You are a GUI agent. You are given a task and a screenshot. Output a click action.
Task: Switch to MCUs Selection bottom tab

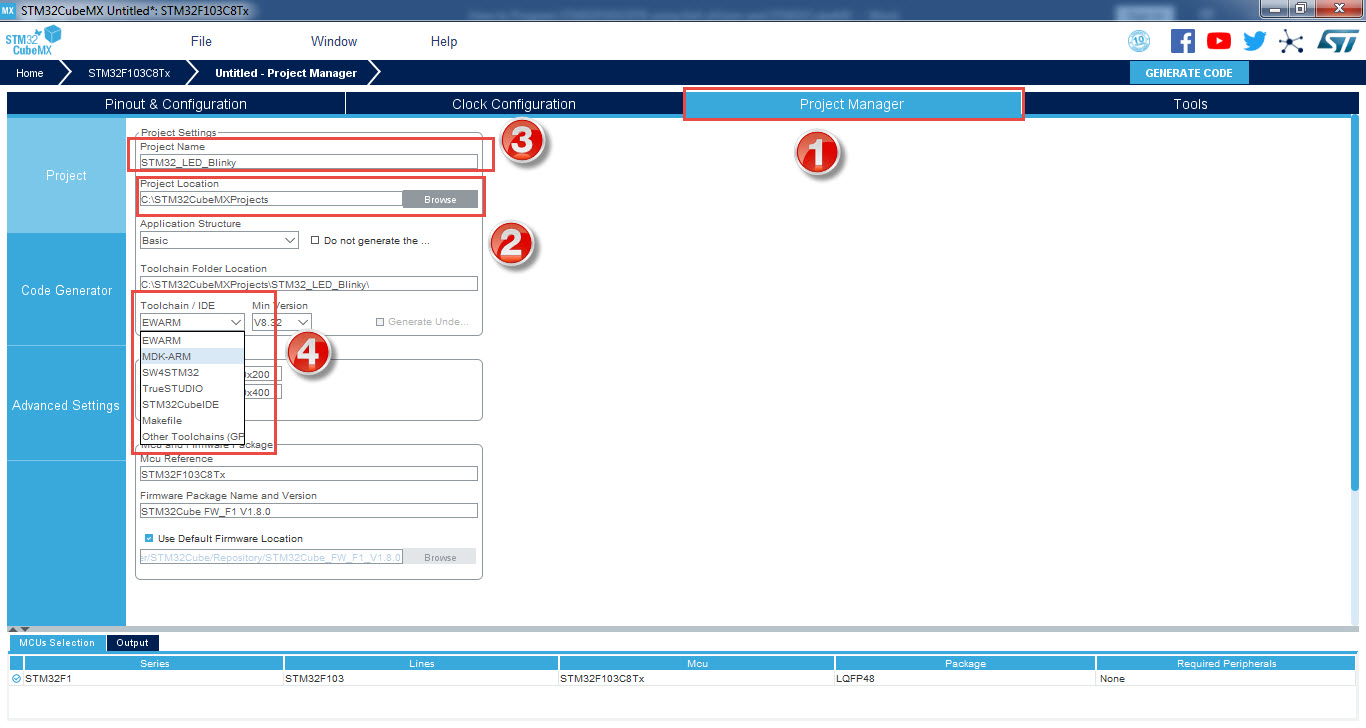click(x=56, y=643)
